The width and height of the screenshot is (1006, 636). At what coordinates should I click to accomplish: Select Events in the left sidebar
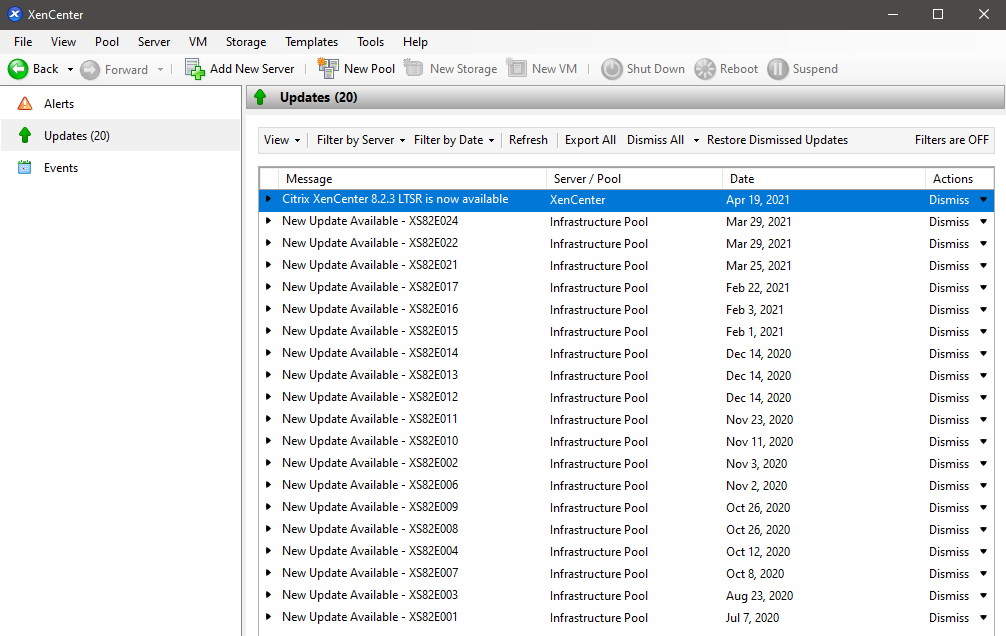tap(60, 168)
